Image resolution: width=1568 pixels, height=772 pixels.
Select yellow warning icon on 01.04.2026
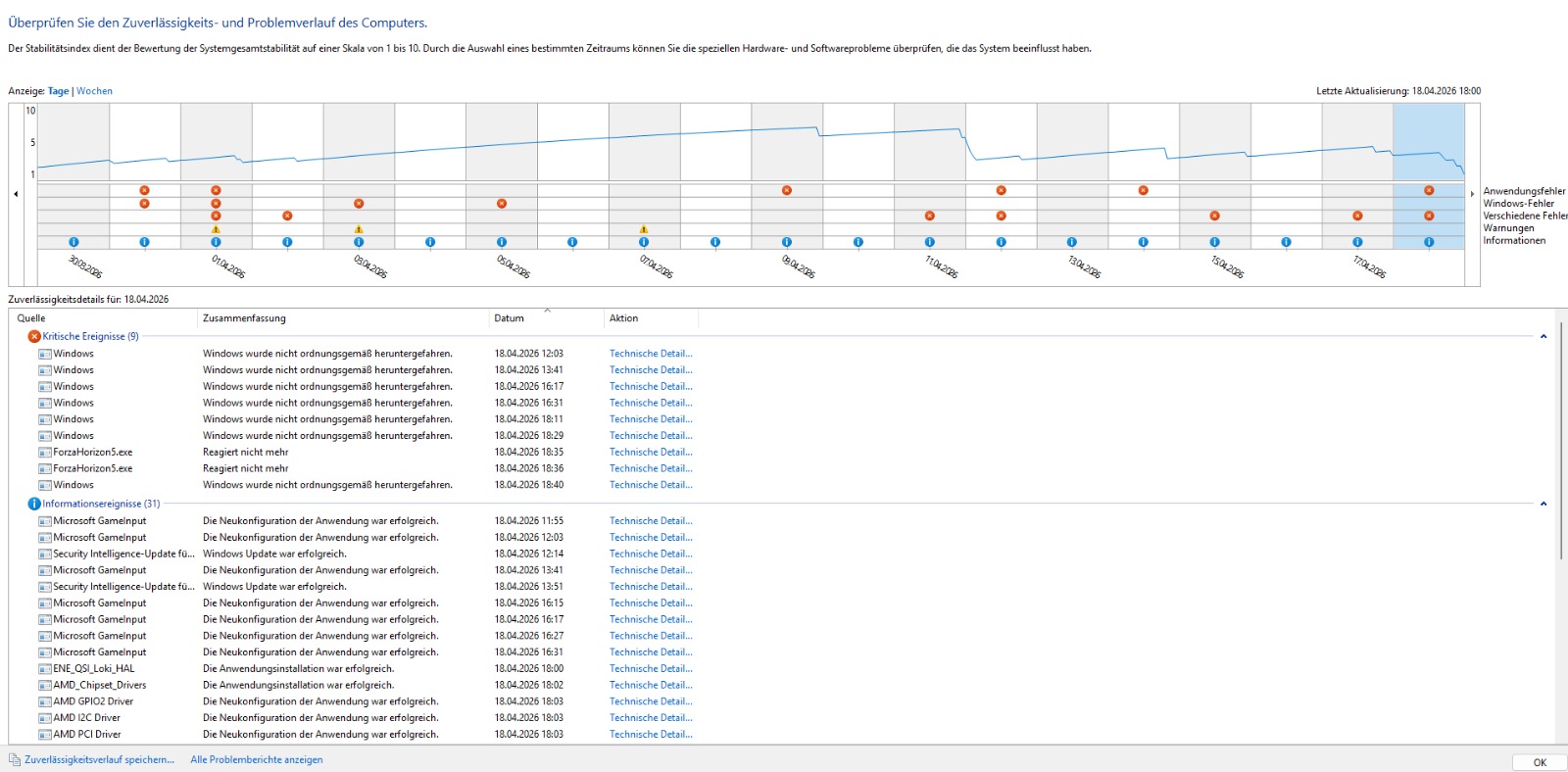[216, 229]
